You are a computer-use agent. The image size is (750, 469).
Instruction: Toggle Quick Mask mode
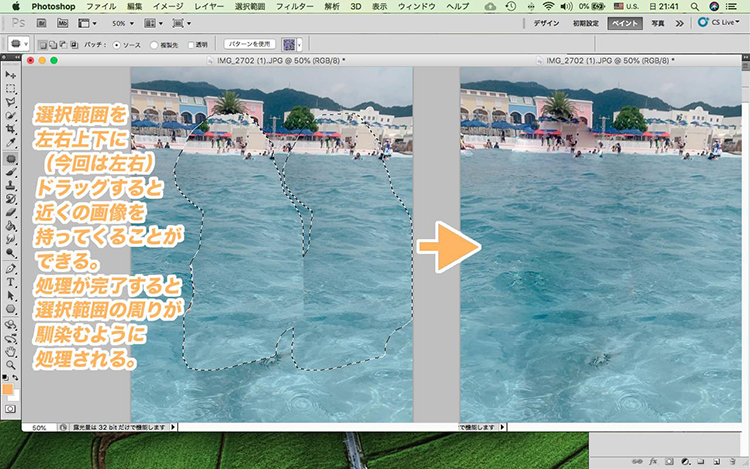point(11,409)
